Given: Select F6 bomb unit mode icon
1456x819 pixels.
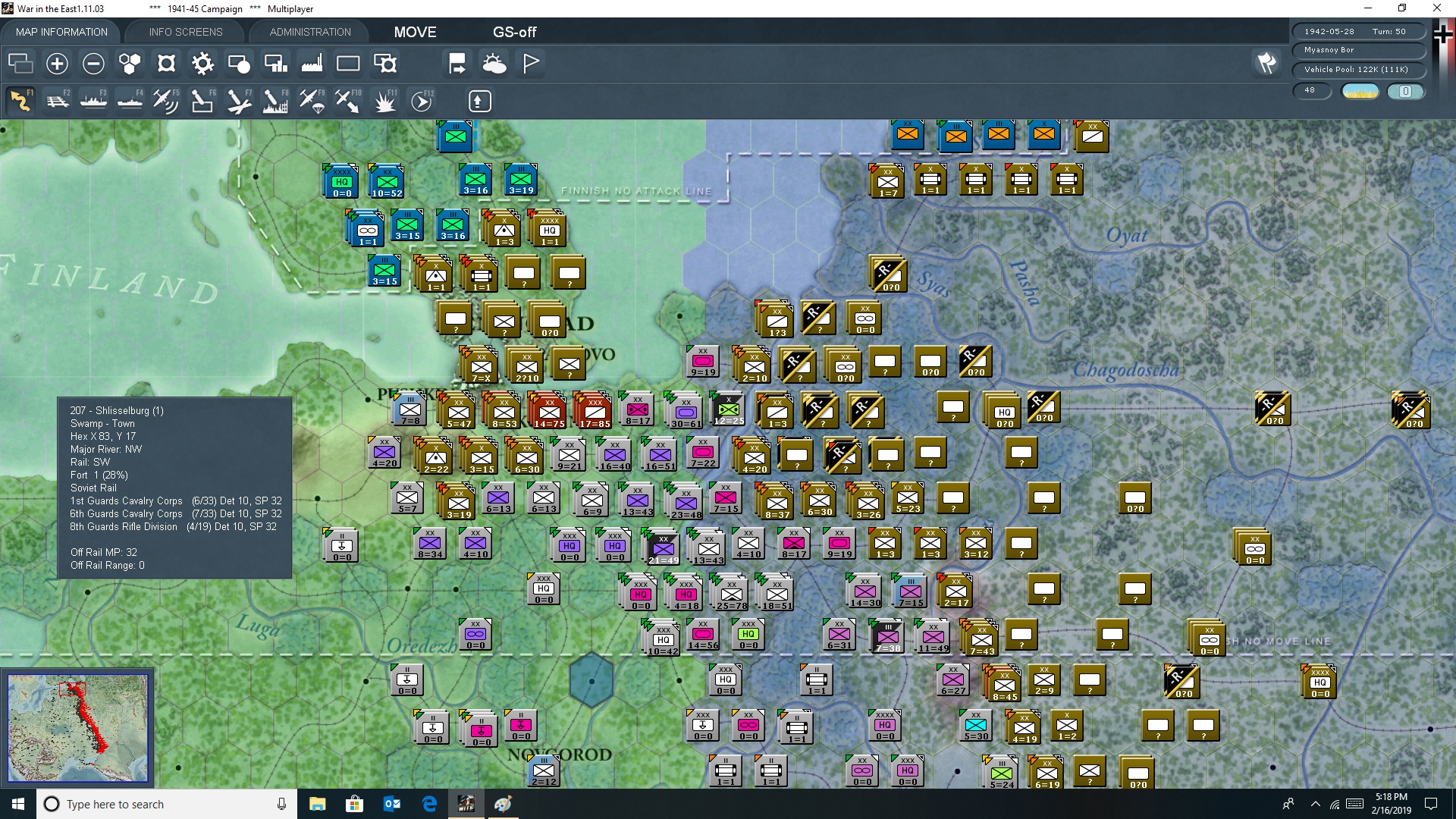Looking at the screenshot, I should pyautogui.click(x=202, y=101).
